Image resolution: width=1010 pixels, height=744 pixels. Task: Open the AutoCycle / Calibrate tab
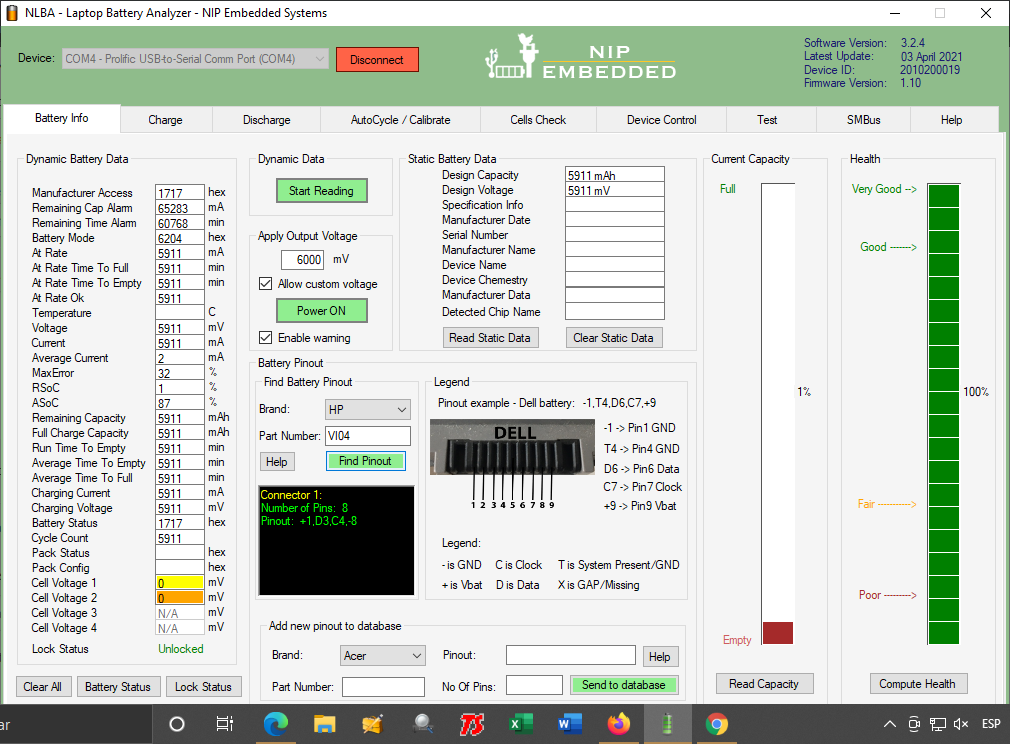(400, 120)
